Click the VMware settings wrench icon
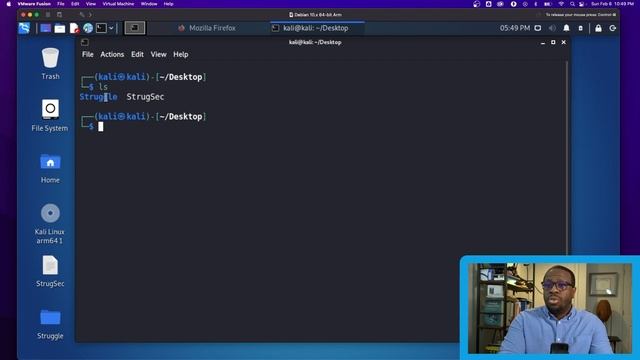640x360 pixels. tap(82, 14)
